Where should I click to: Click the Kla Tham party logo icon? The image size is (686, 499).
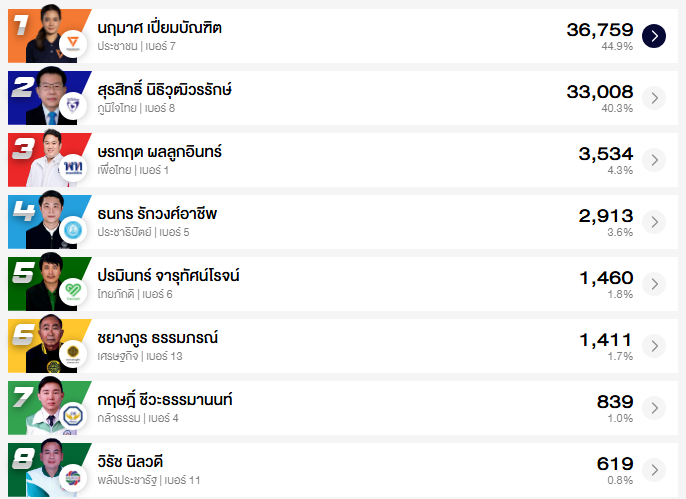click(72, 416)
